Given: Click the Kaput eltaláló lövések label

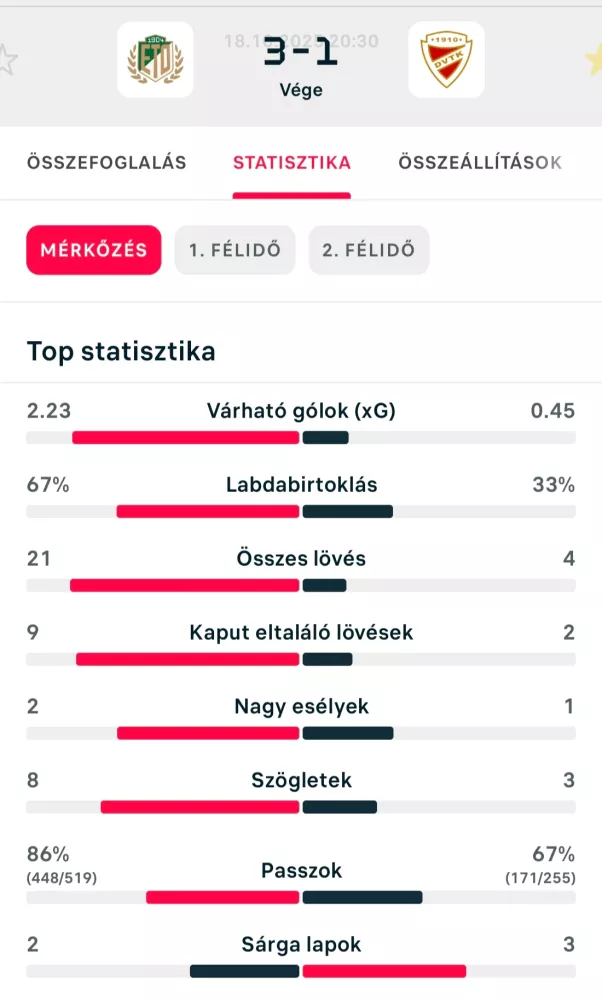Looking at the screenshot, I should [301, 633].
